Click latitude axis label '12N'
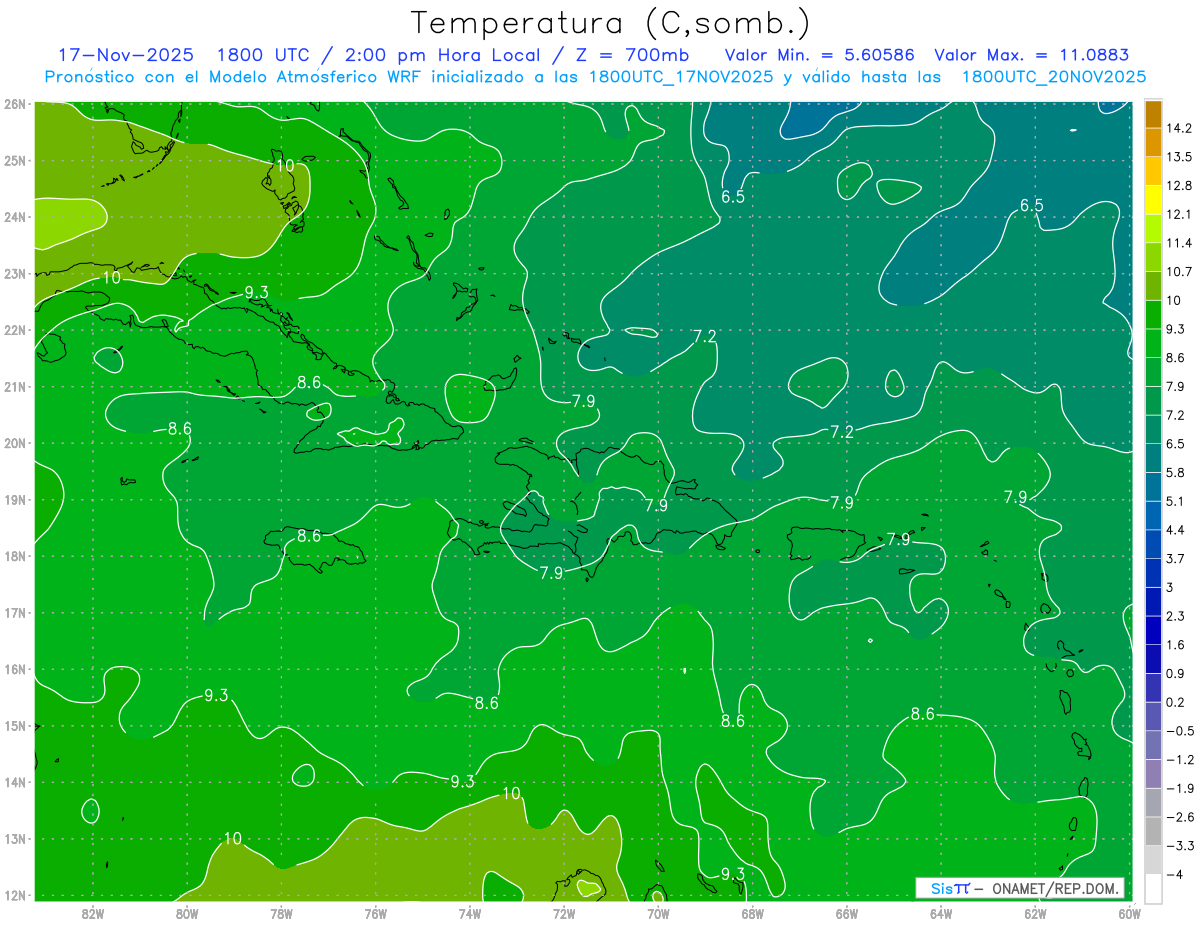Image resolution: width=1200 pixels, height=927 pixels. [x=15, y=895]
